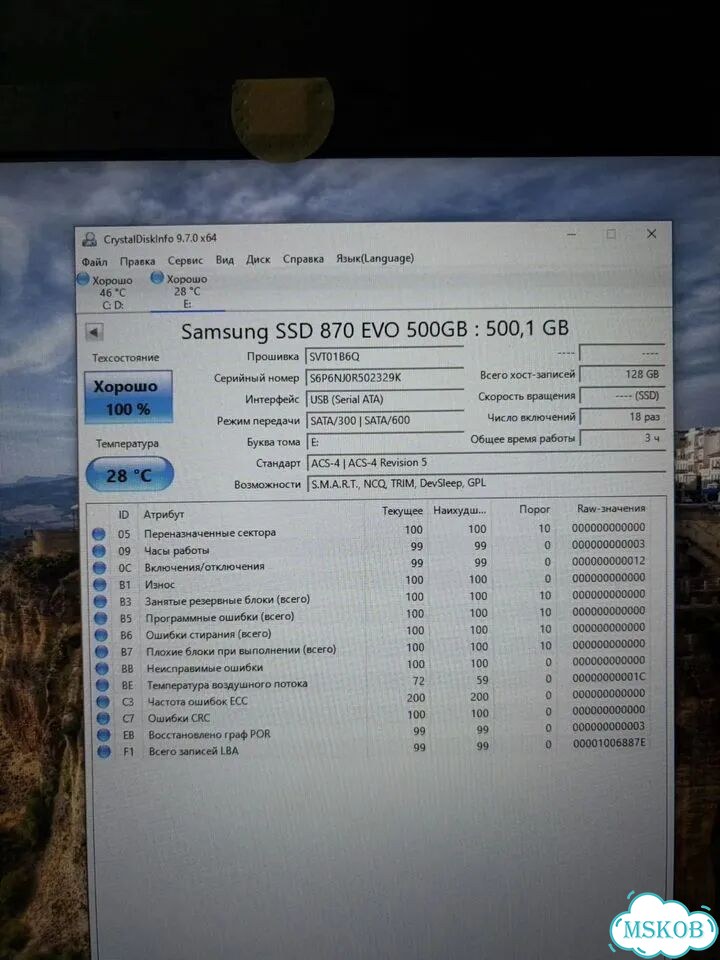Select the Ошибки стирания (всего) text
The height and width of the screenshot is (960, 720).
(x=208, y=634)
